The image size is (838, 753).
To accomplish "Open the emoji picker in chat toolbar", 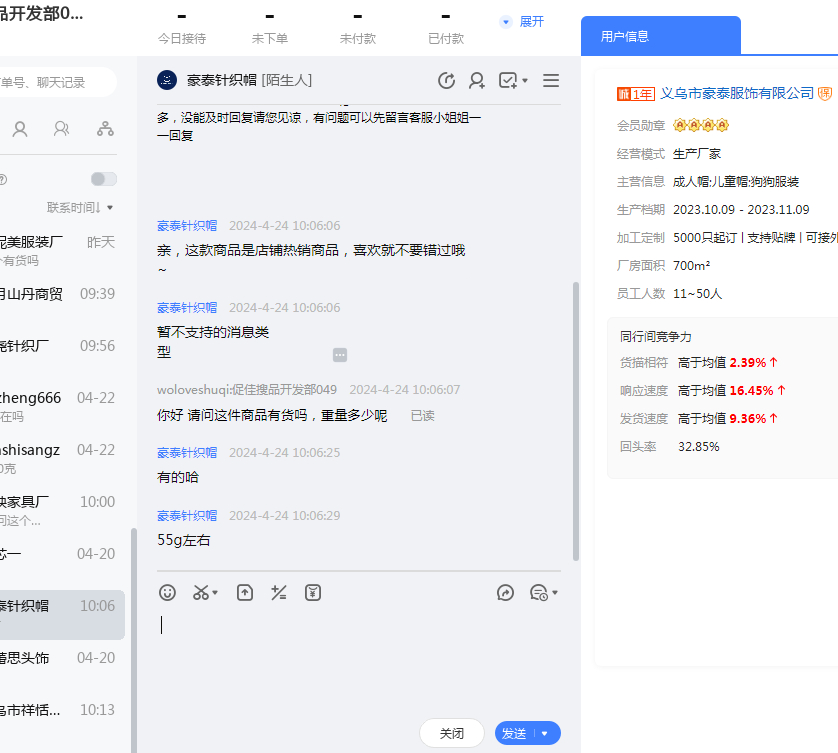I will pos(168,593).
